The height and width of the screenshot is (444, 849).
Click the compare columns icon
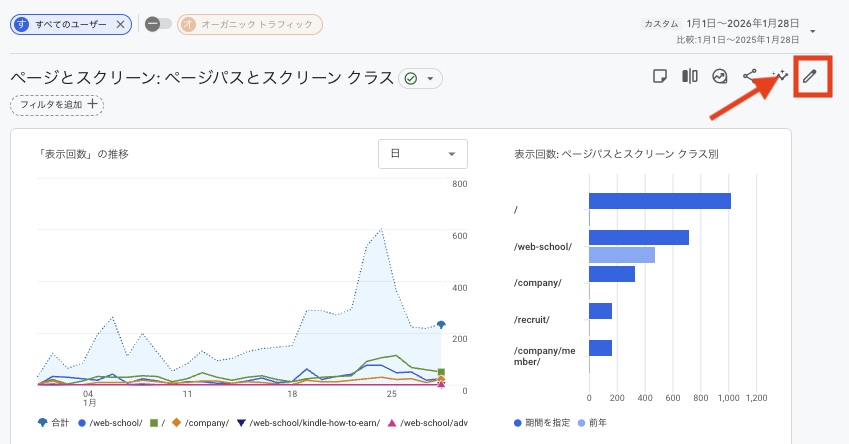coord(689,76)
